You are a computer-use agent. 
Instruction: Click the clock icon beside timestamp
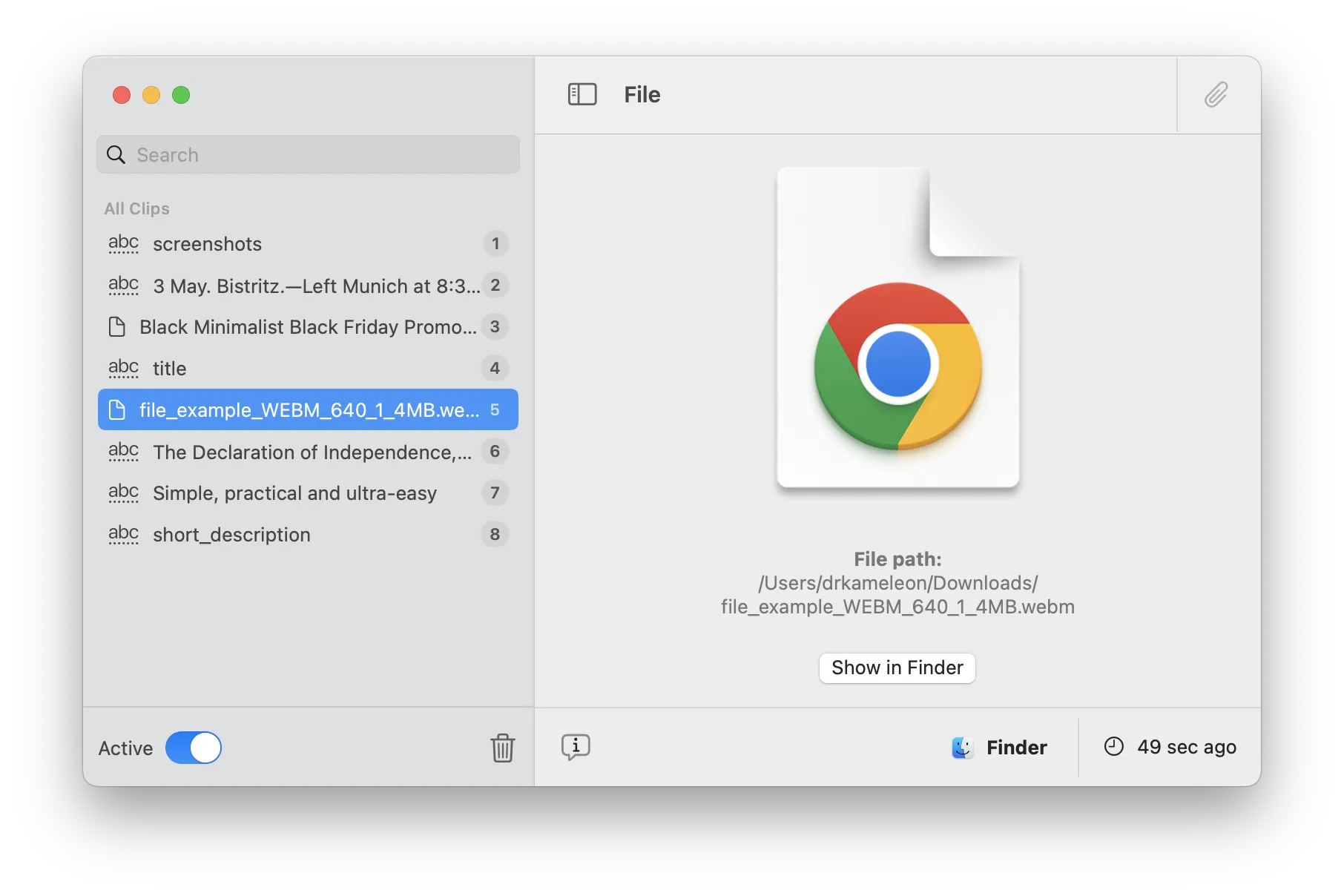(x=1114, y=747)
